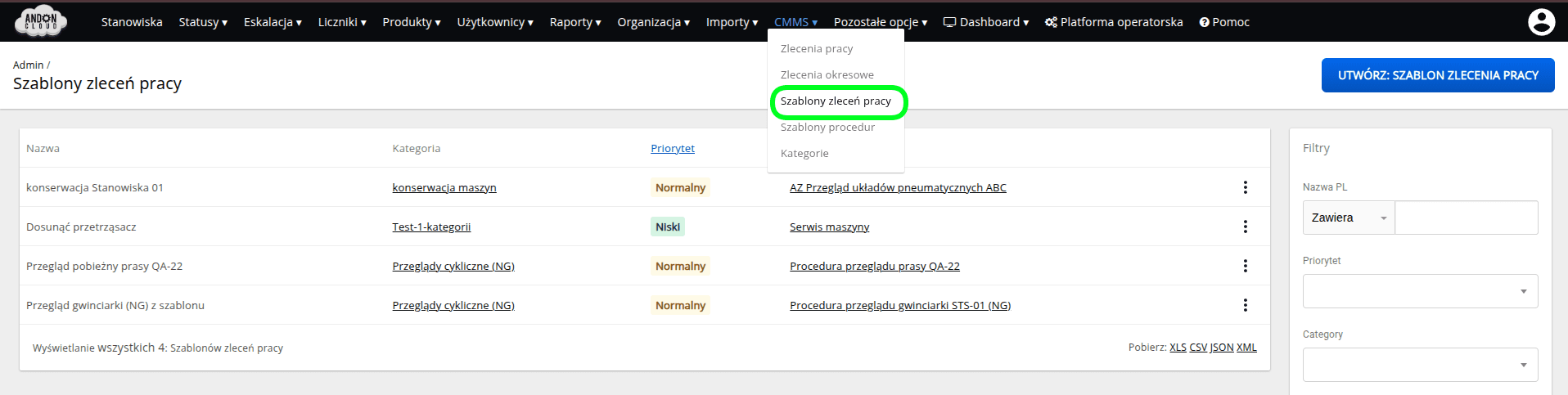
Task: Select Szablony procedur from CMMS menu
Action: pos(827,128)
